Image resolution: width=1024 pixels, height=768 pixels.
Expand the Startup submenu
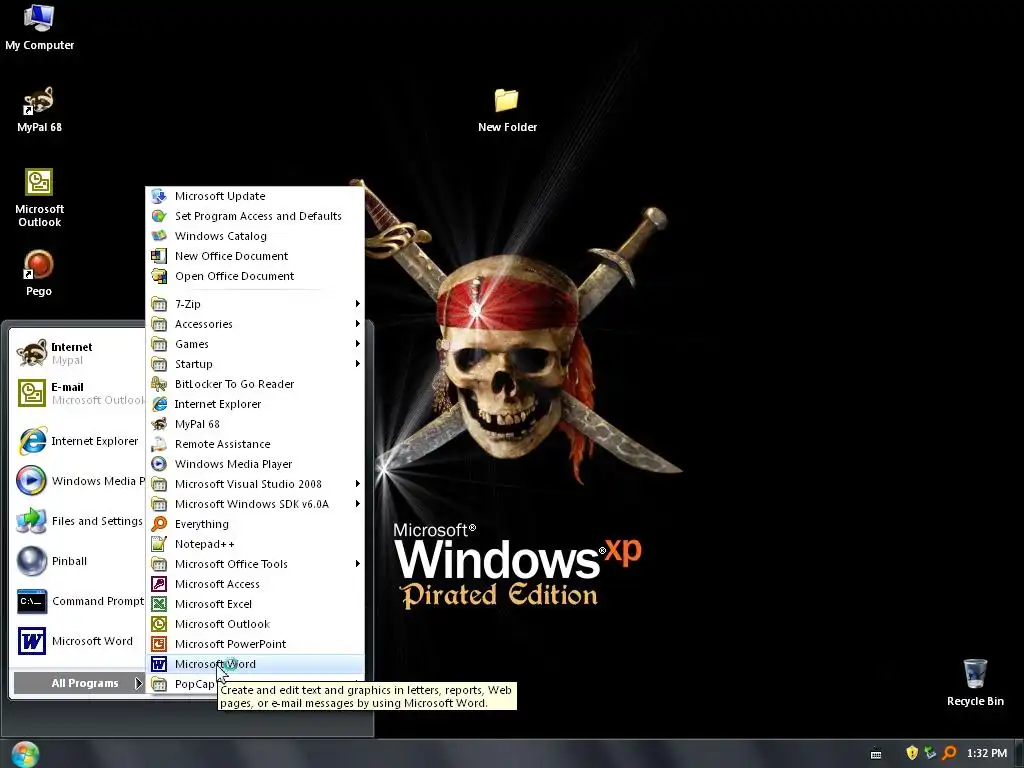(x=255, y=364)
